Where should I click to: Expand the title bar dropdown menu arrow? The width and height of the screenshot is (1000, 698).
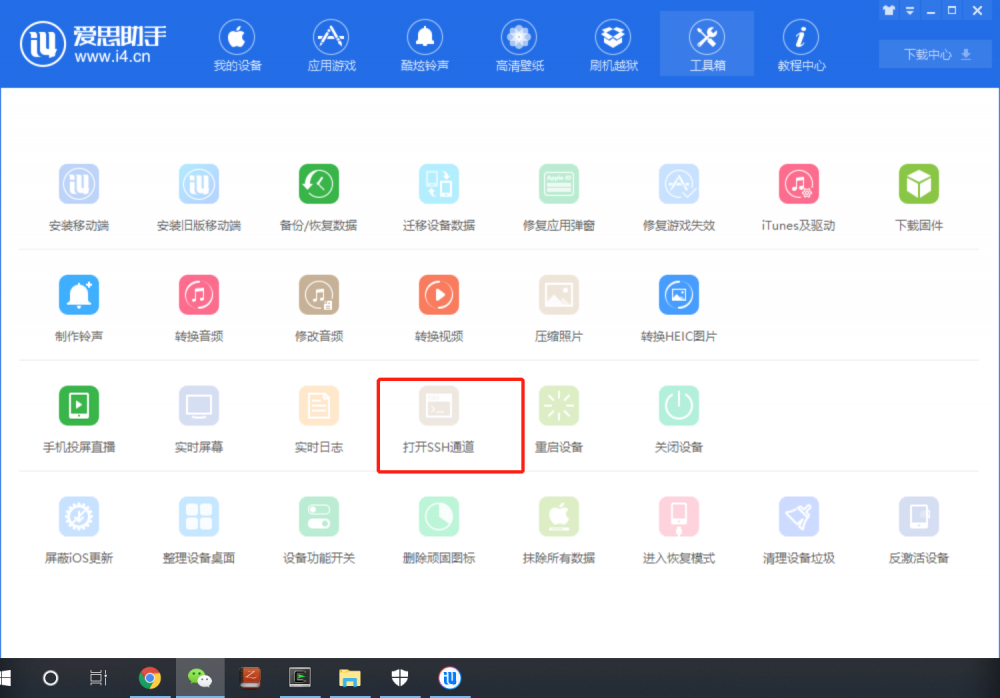coord(910,10)
